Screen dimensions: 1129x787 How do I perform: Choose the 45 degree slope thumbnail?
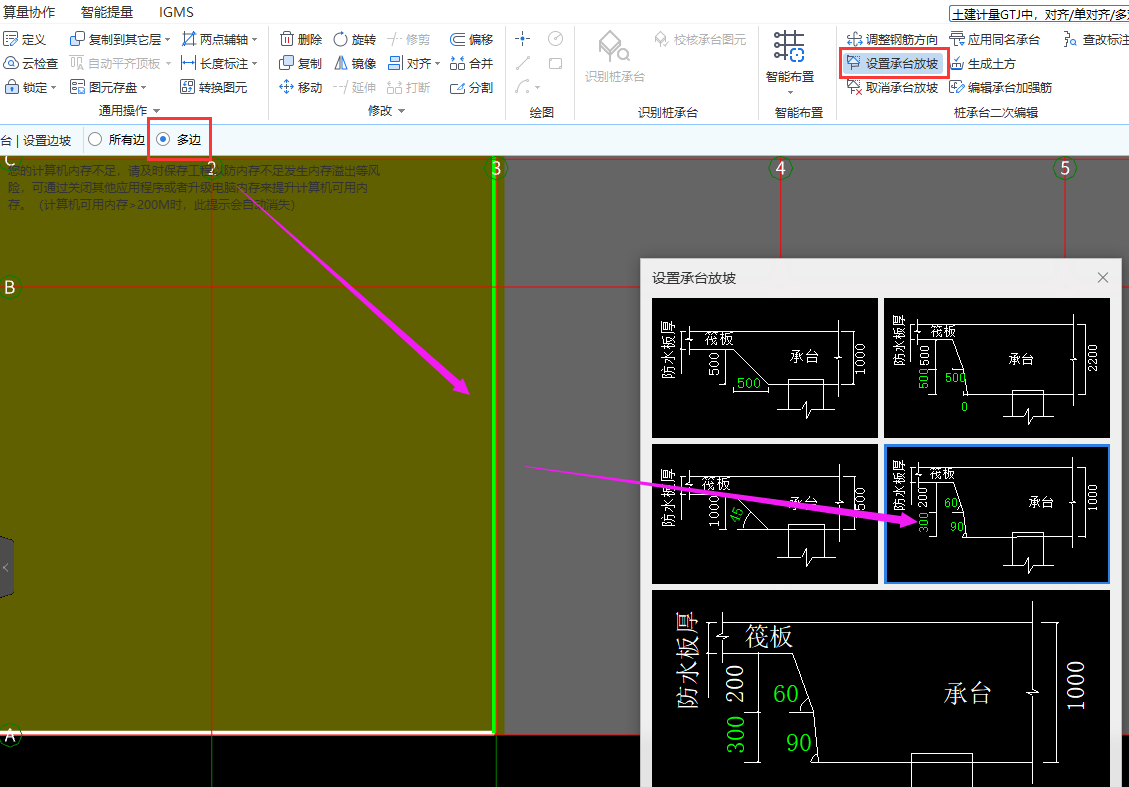765,514
